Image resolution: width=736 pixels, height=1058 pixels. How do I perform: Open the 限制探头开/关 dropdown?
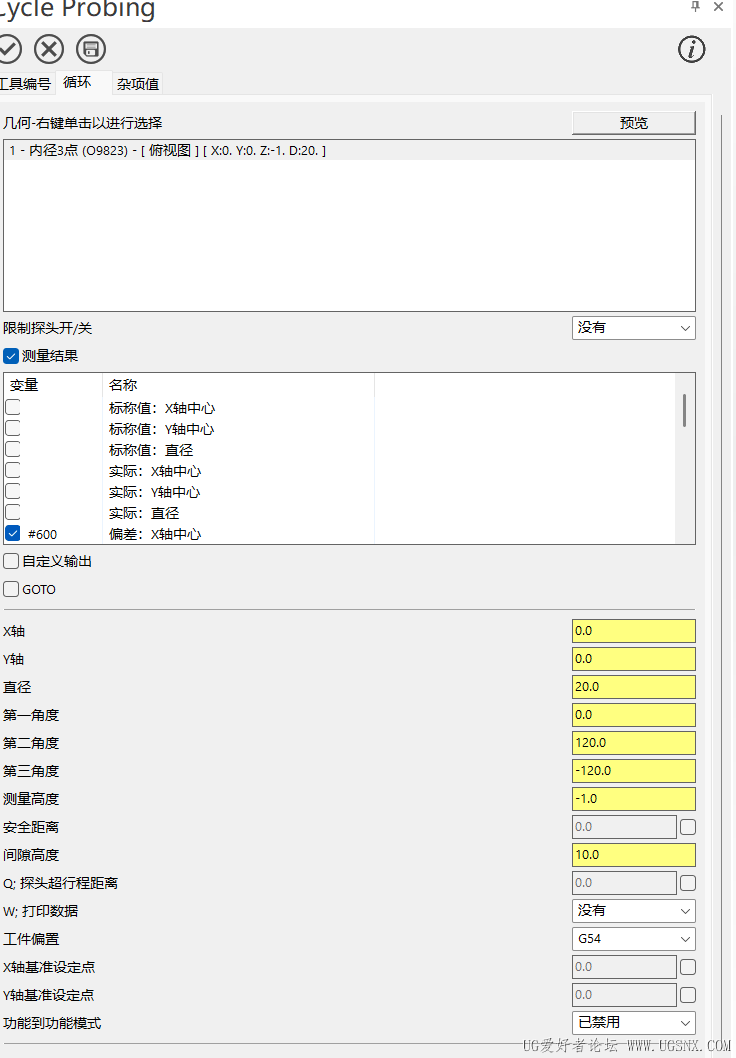633,328
